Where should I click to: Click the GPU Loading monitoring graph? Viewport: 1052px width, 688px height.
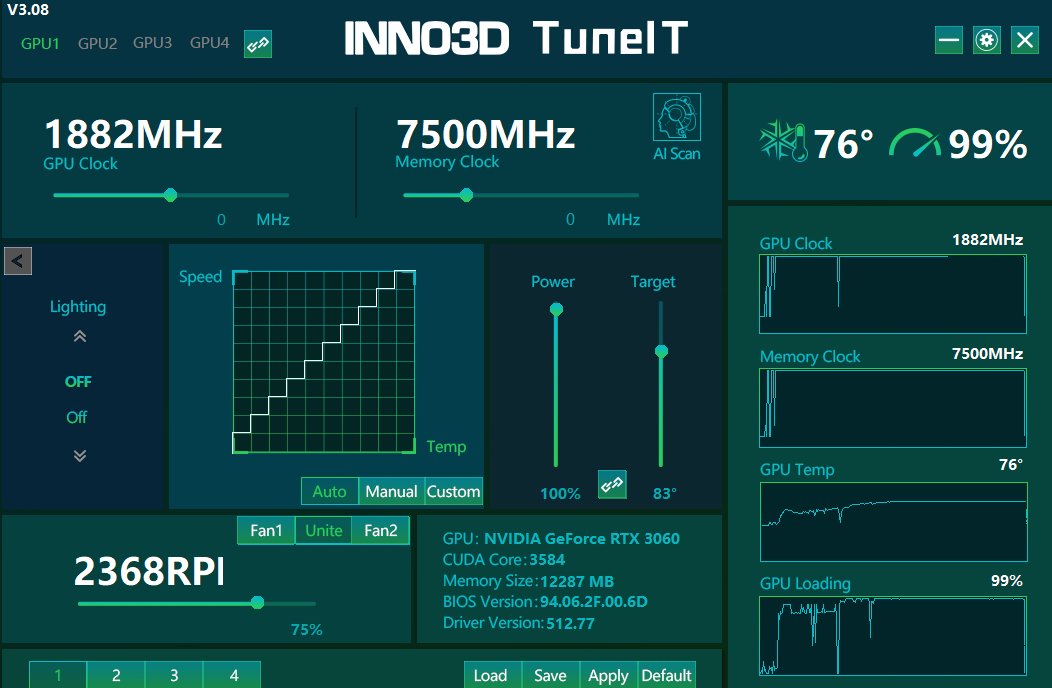892,636
